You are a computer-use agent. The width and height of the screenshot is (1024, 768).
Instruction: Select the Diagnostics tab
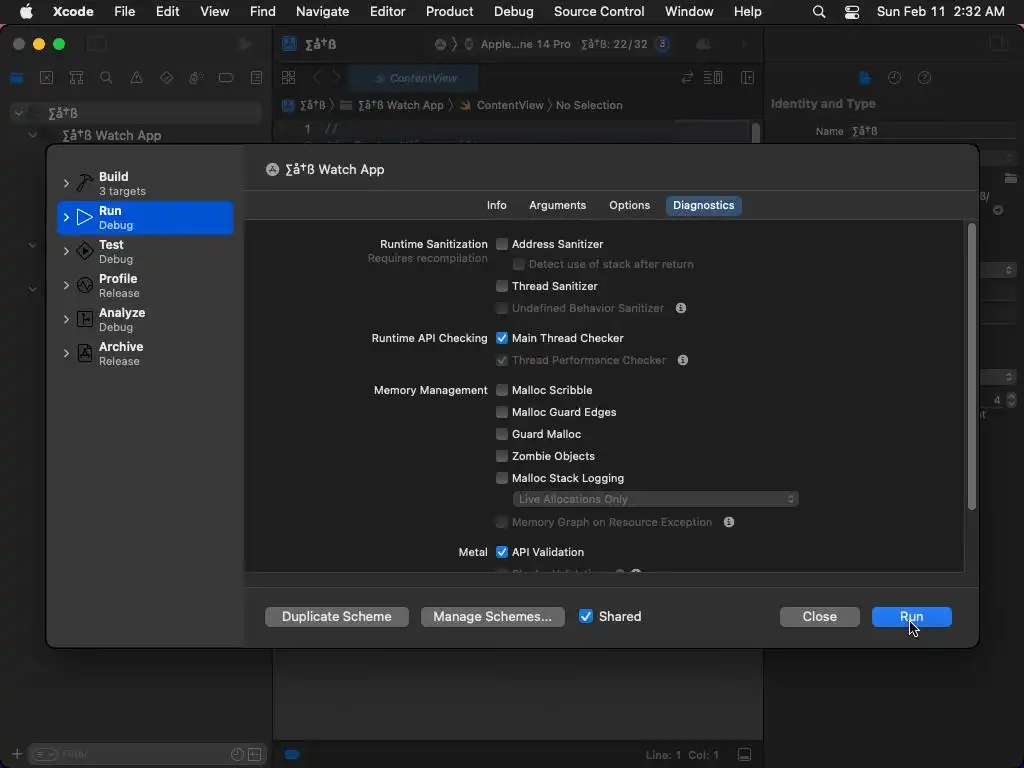coord(703,206)
